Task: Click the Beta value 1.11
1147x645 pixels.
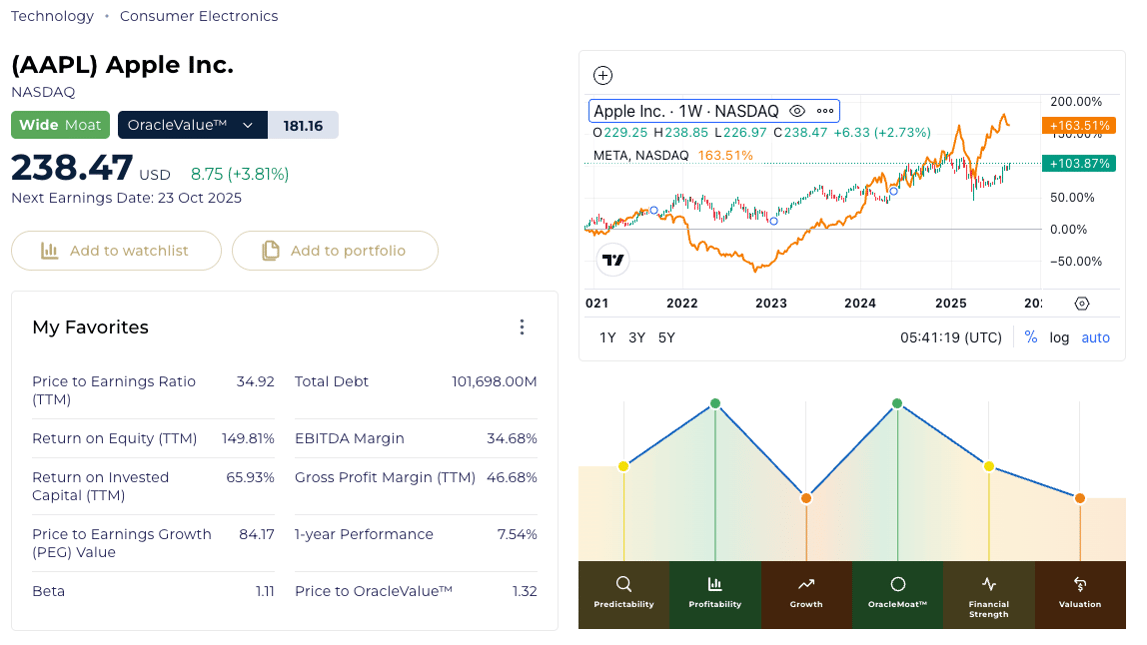Action: (265, 591)
